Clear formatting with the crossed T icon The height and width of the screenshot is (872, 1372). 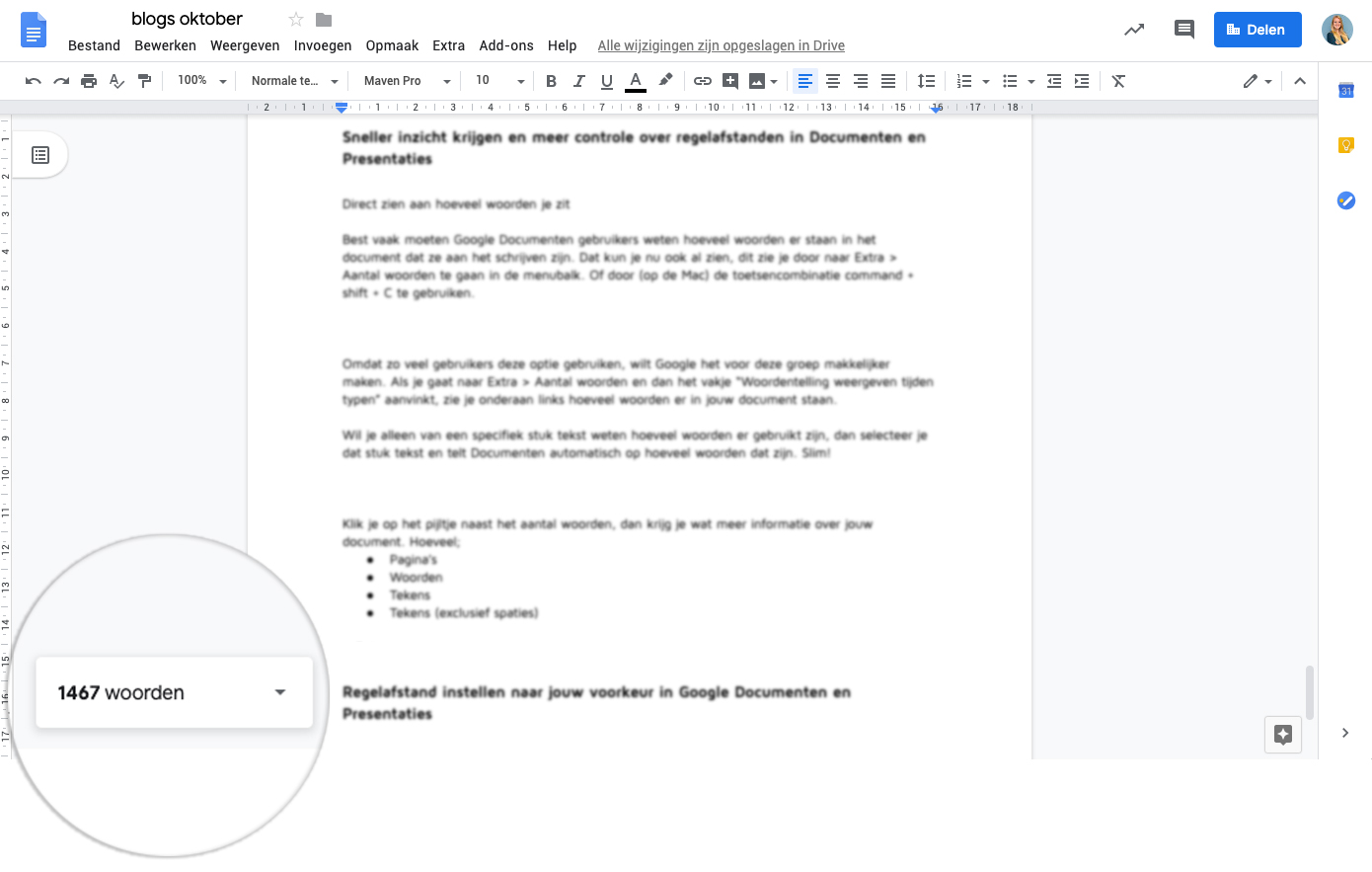click(1118, 81)
